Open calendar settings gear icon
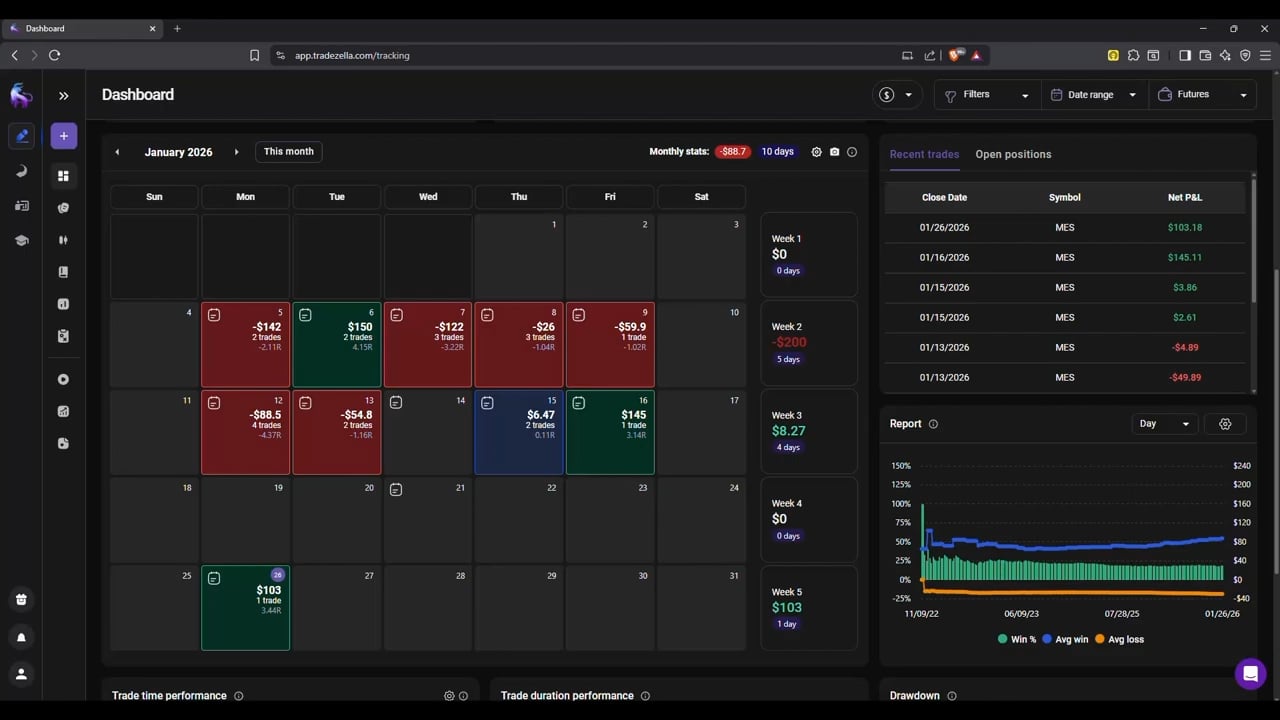Screen dimensions: 1280x720 tap(816, 152)
